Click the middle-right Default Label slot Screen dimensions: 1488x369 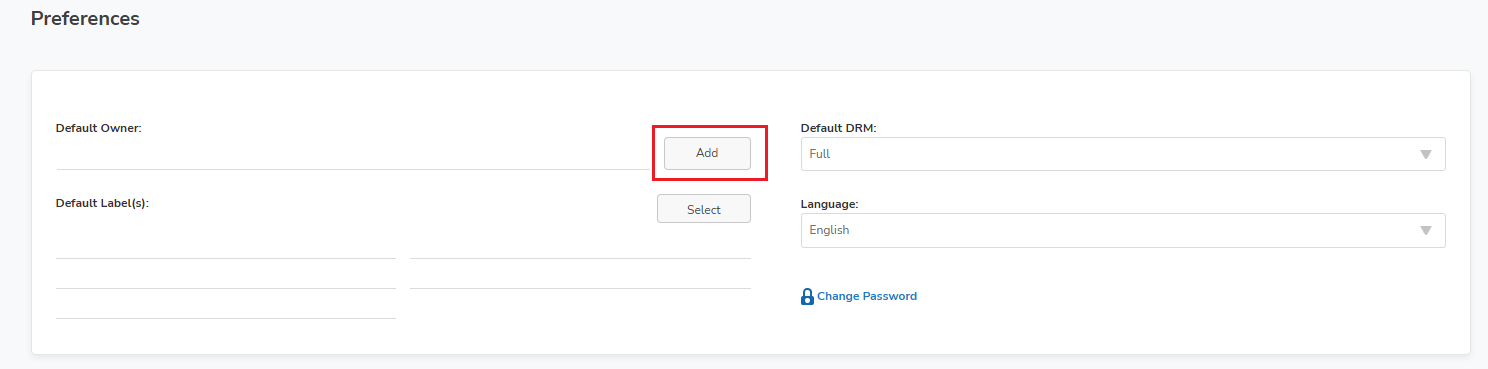click(580, 274)
